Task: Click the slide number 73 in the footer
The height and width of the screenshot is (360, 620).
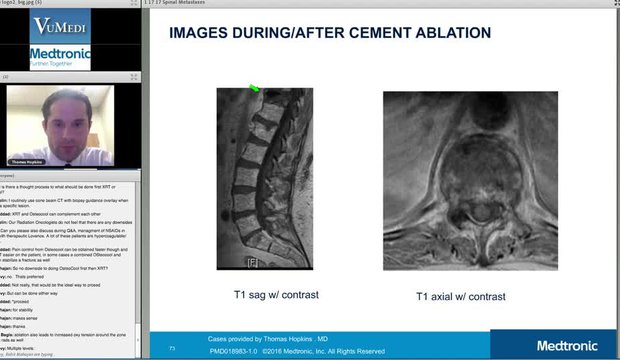Action: (172, 349)
